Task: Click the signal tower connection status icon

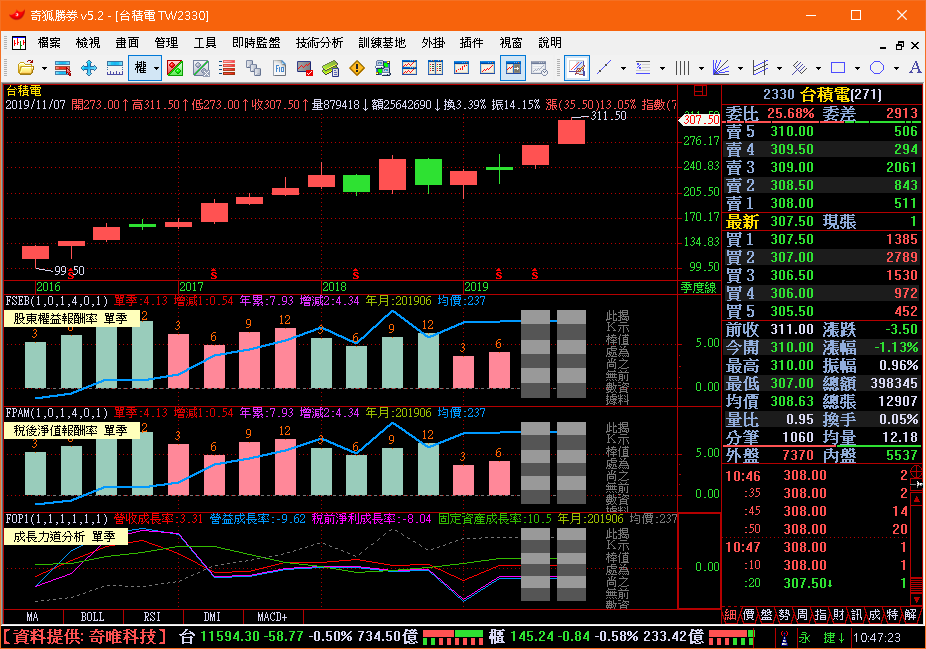Action: [784, 638]
